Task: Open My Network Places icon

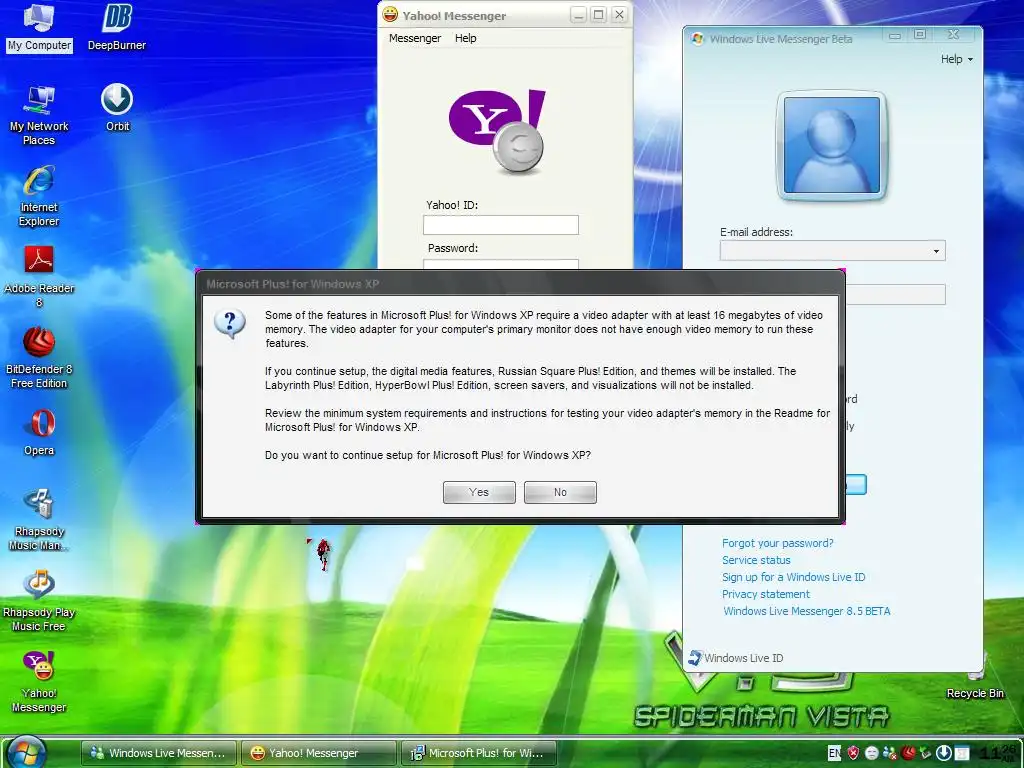Action: [39, 116]
